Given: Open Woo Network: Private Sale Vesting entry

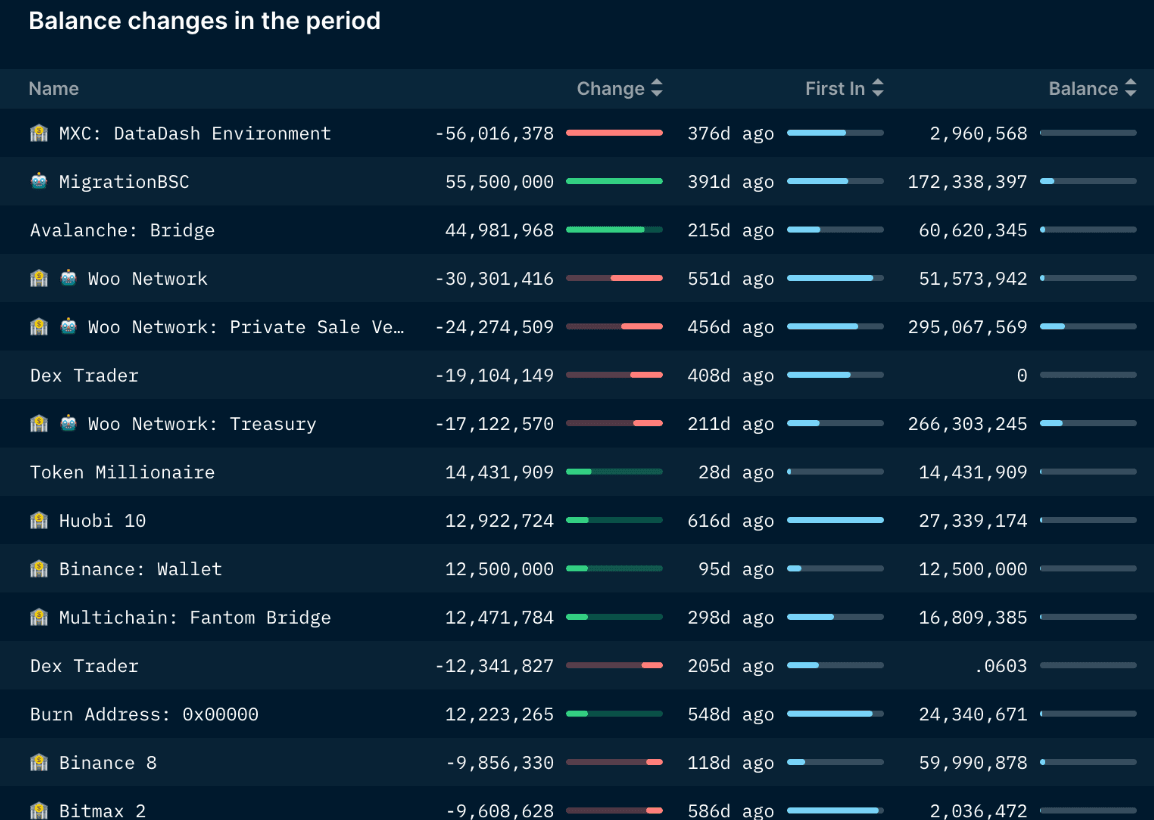Looking at the screenshot, I should tap(246, 327).
